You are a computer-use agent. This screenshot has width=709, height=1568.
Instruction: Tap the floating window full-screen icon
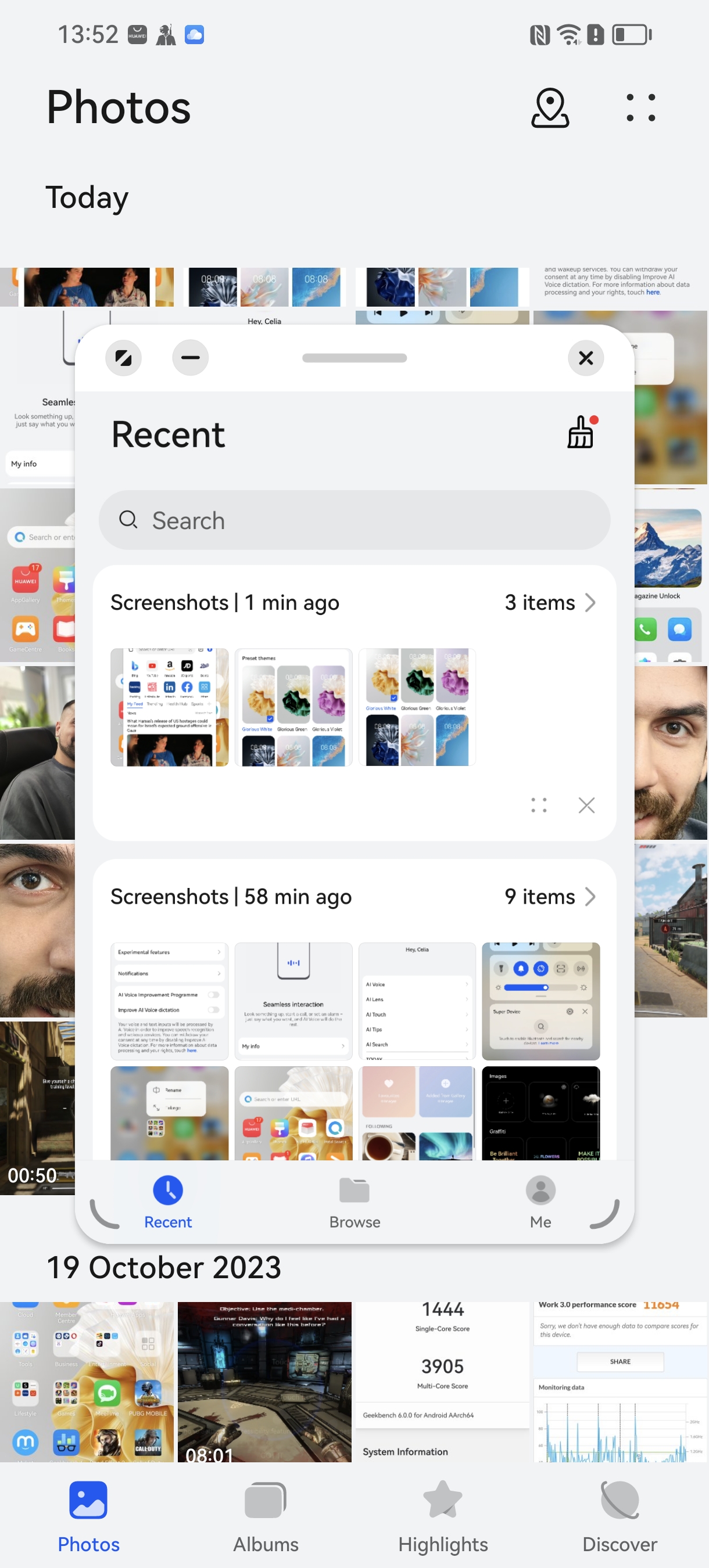tap(124, 358)
